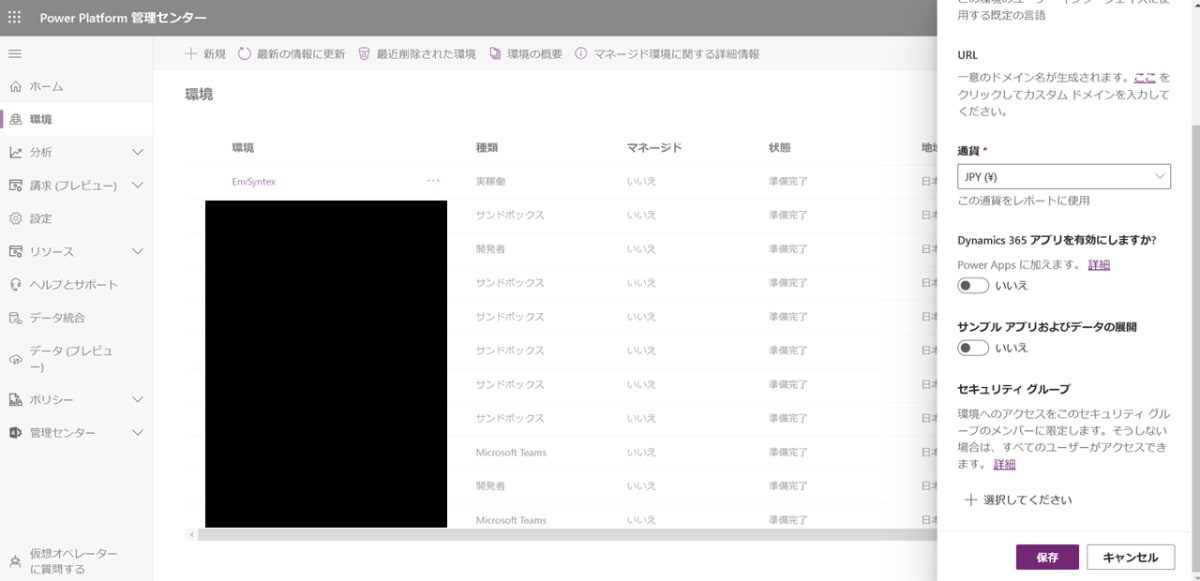Click the 仮想オペレーター bot icon

click(x=15, y=562)
